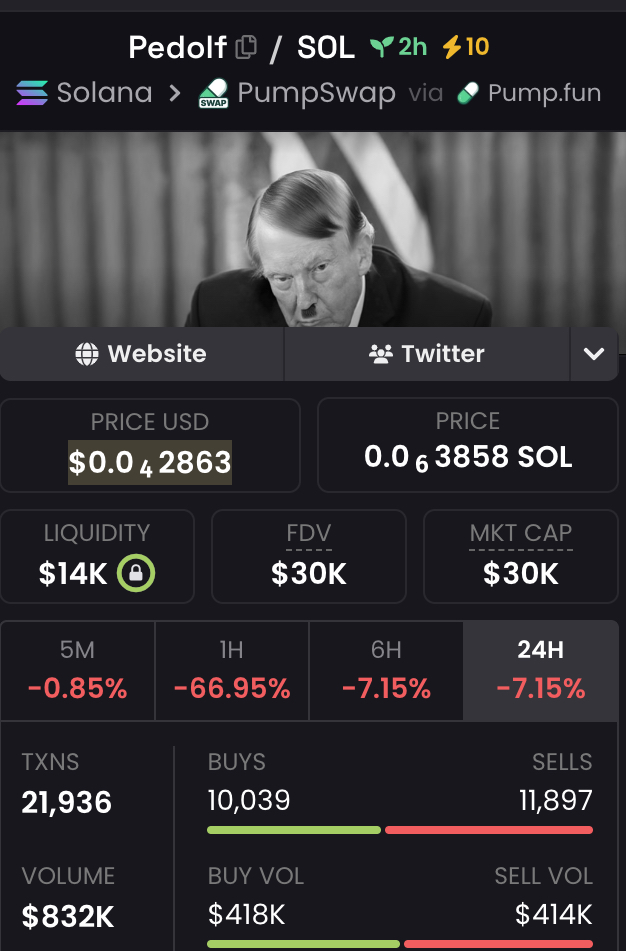
Task: Click the token banner image
Action: (313, 230)
